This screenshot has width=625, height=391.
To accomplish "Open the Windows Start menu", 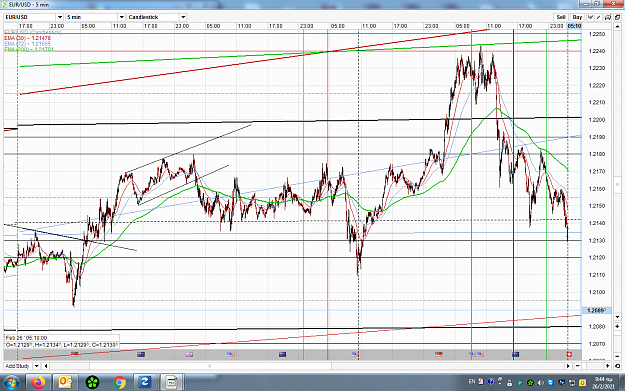I will coord(11,383).
